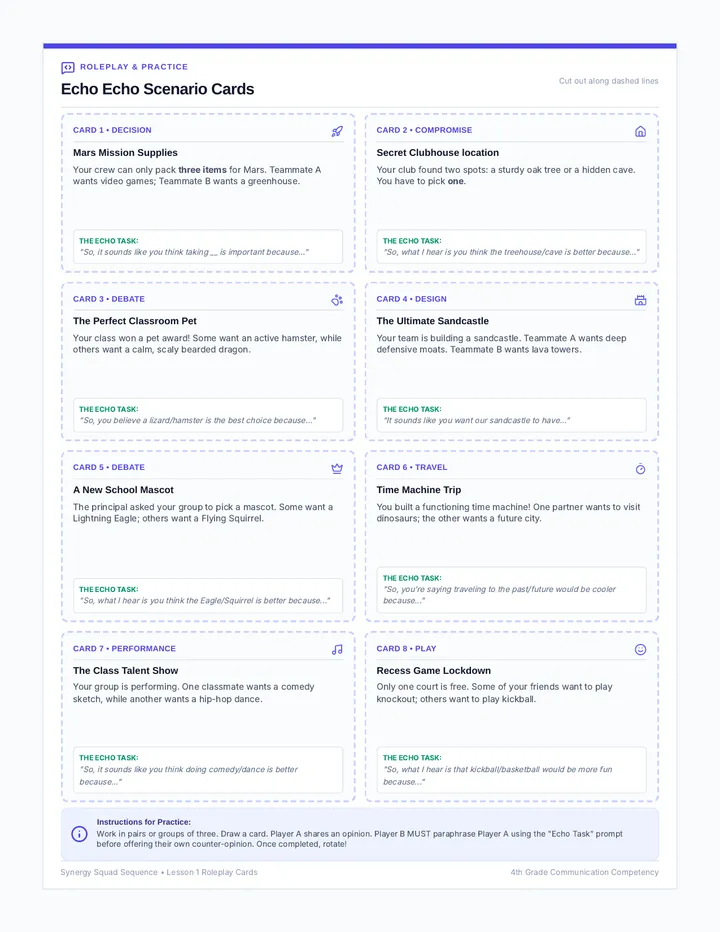Click the Echo Task box on Card 2
The width and height of the screenshot is (720, 932).
(511, 247)
